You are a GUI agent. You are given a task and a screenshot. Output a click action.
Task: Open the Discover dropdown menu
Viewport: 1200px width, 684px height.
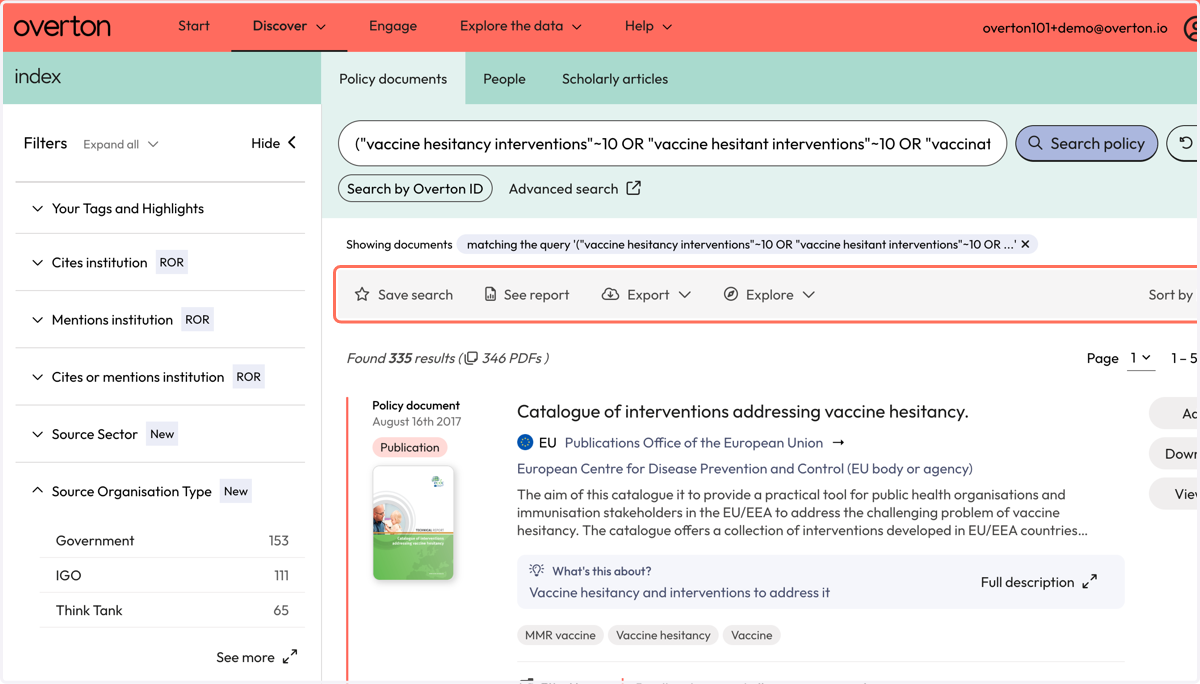coord(289,26)
